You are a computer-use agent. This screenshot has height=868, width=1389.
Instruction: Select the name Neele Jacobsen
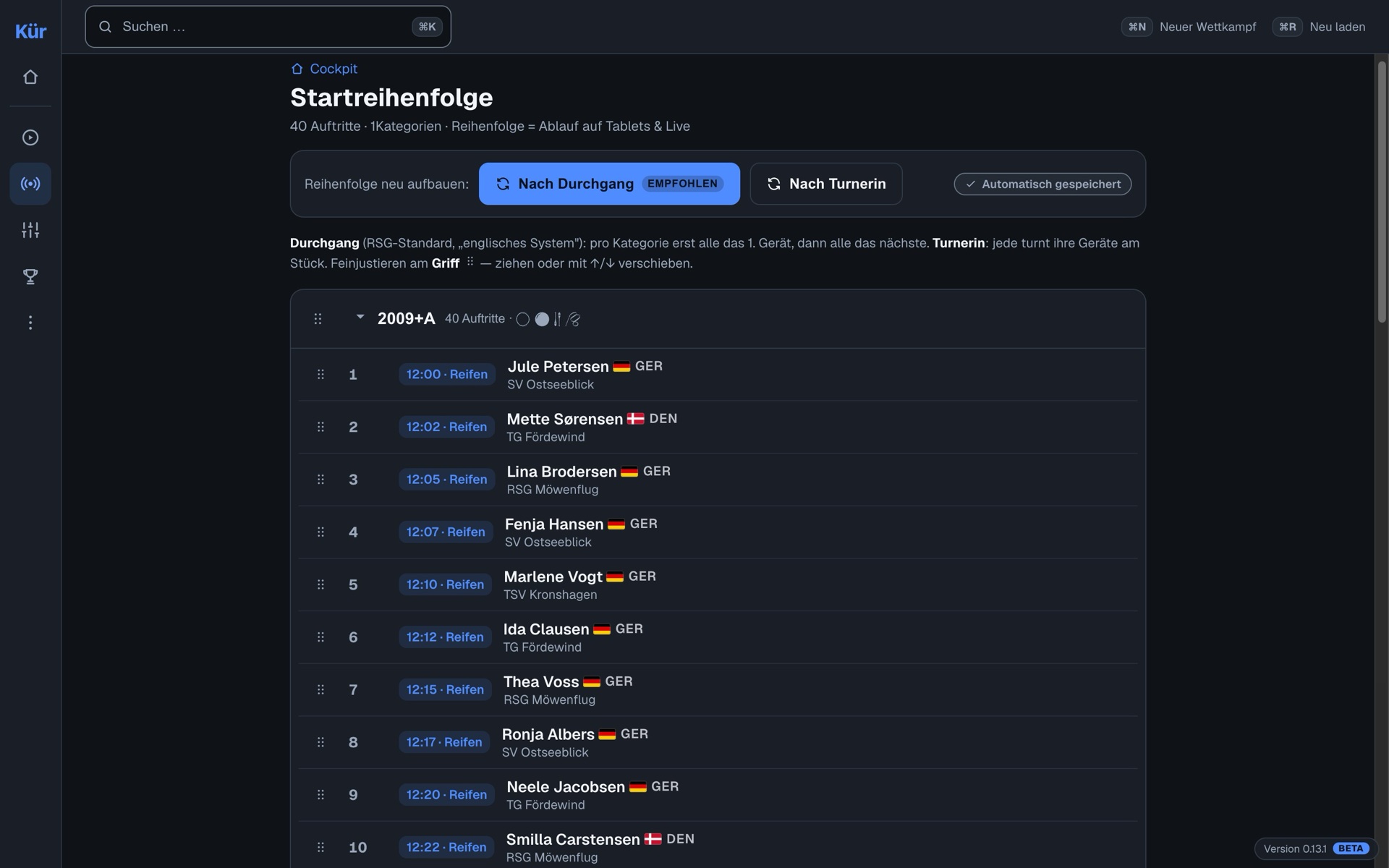point(566,787)
